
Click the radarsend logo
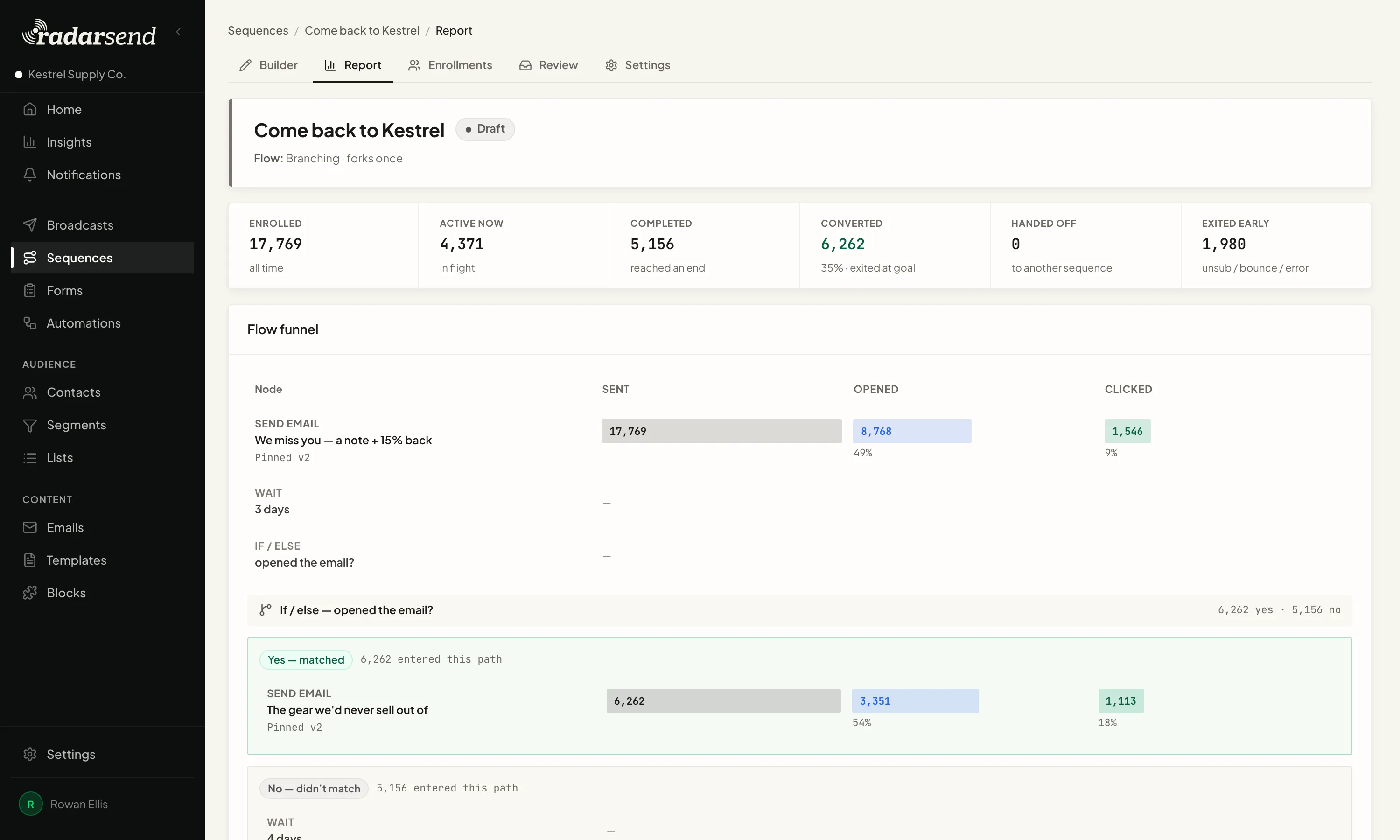tap(89, 33)
